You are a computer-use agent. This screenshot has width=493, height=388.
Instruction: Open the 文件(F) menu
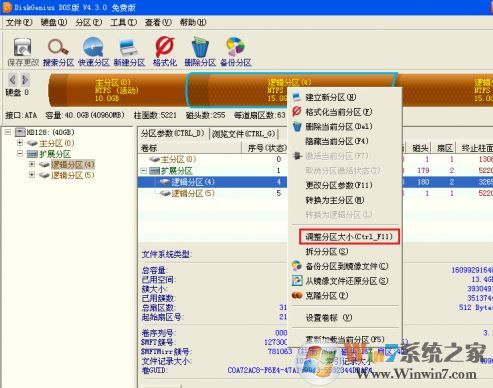click(x=19, y=22)
